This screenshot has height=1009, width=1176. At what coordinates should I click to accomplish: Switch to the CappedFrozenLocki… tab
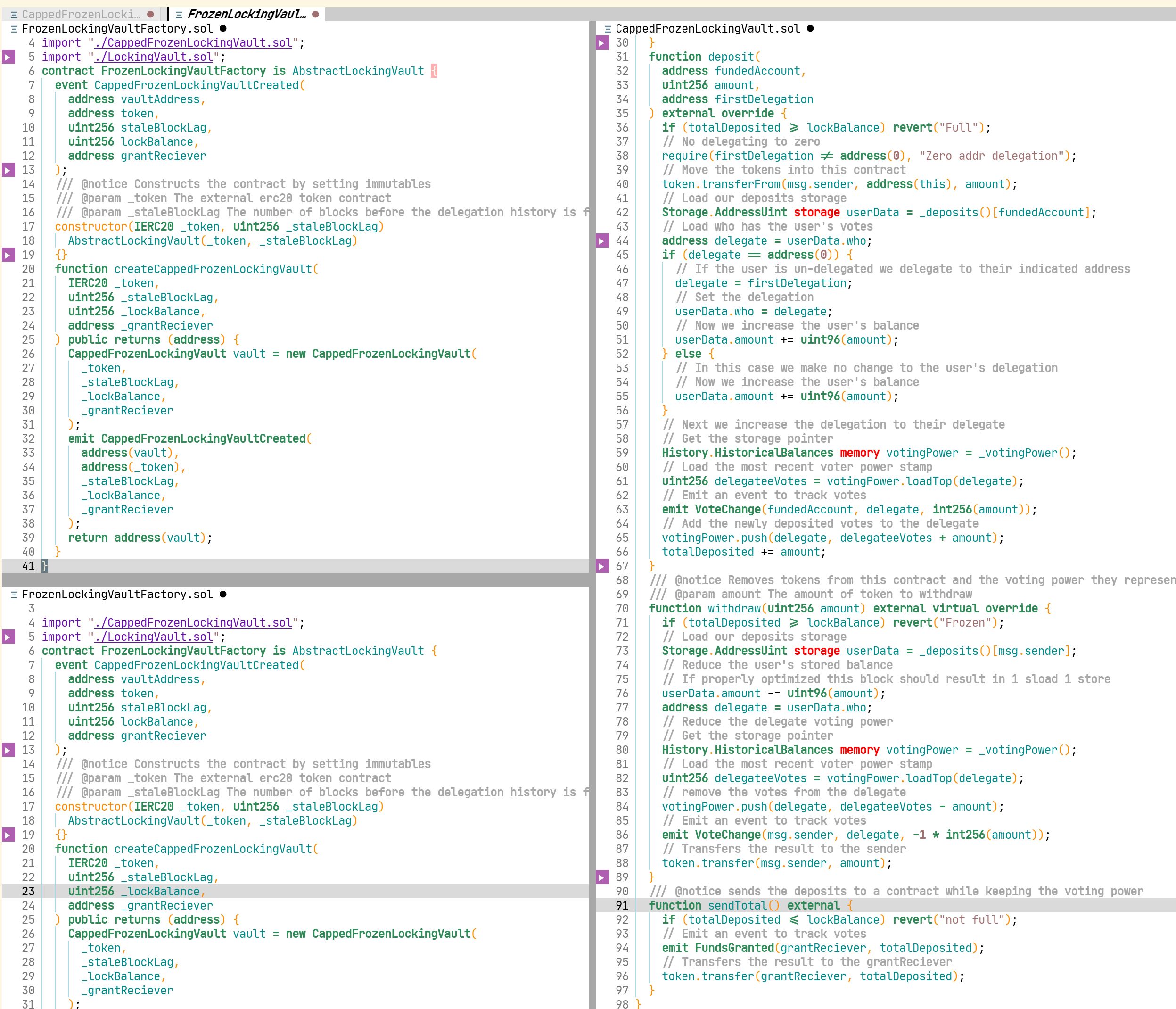[82, 14]
